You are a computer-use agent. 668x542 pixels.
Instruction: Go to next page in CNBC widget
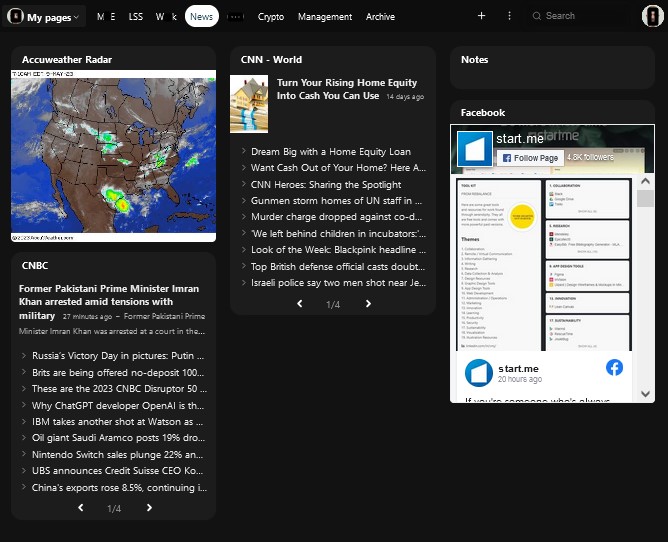pos(149,507)
